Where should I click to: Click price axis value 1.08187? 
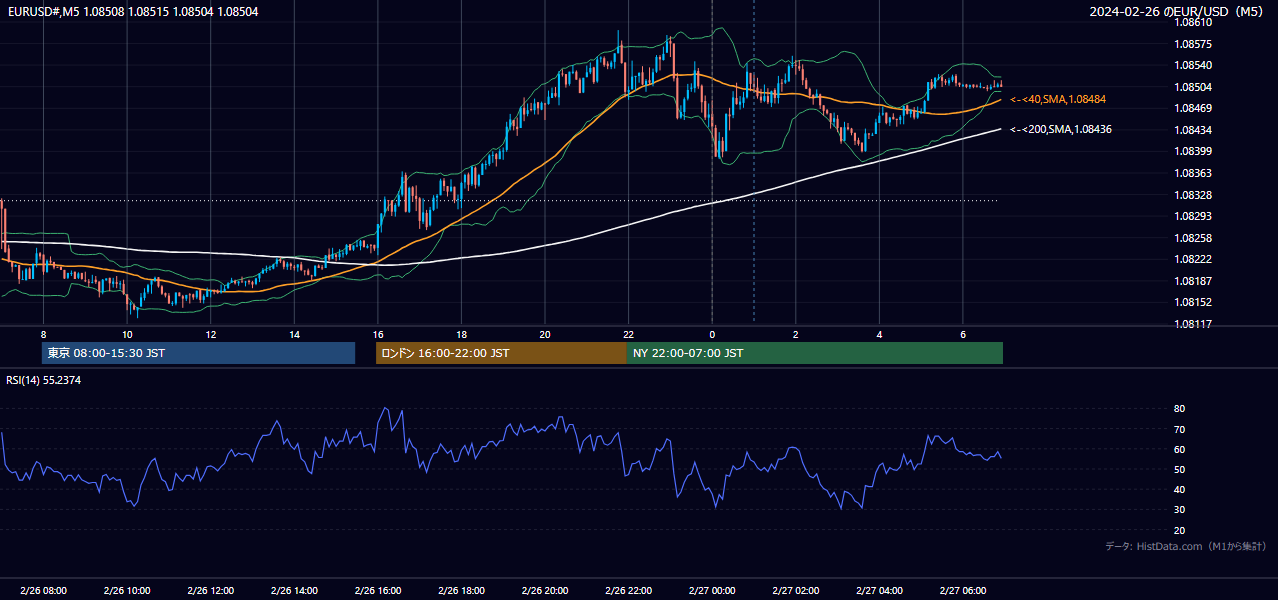point(1192,281)
